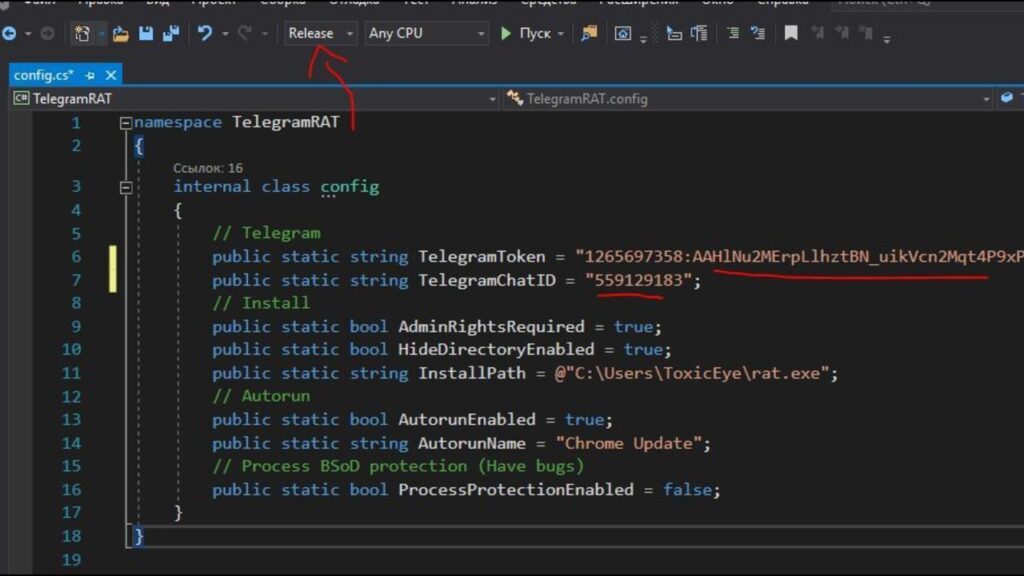Image resolution: width=1024 pixels, height=576 pixels.
Task: Click the Open File folder icon
Action: coord(120,33)
